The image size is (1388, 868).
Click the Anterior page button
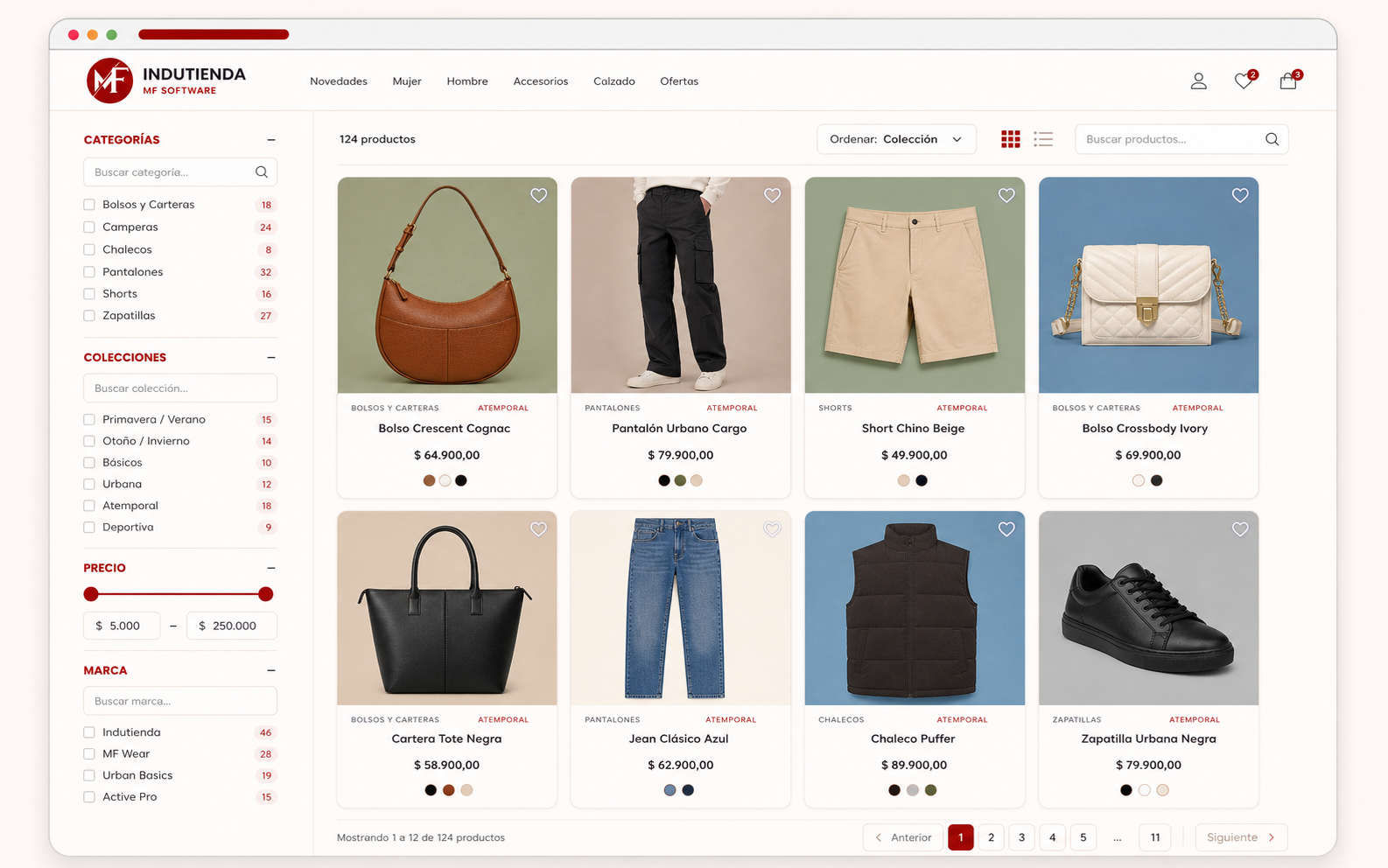coord(903,837)
